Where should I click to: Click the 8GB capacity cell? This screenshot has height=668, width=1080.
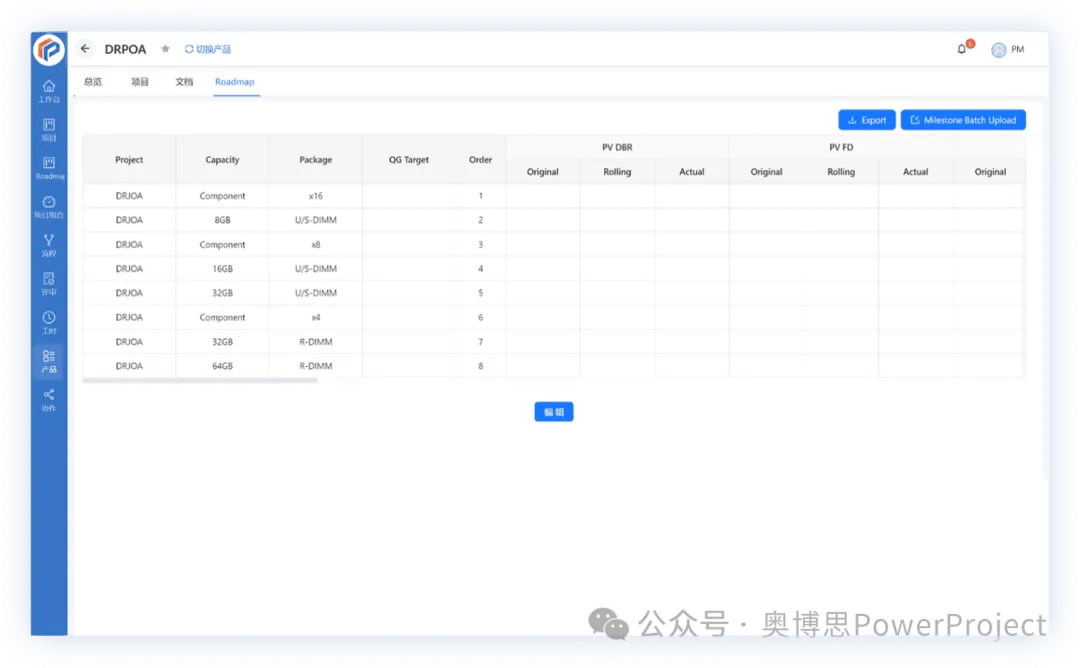222,220
